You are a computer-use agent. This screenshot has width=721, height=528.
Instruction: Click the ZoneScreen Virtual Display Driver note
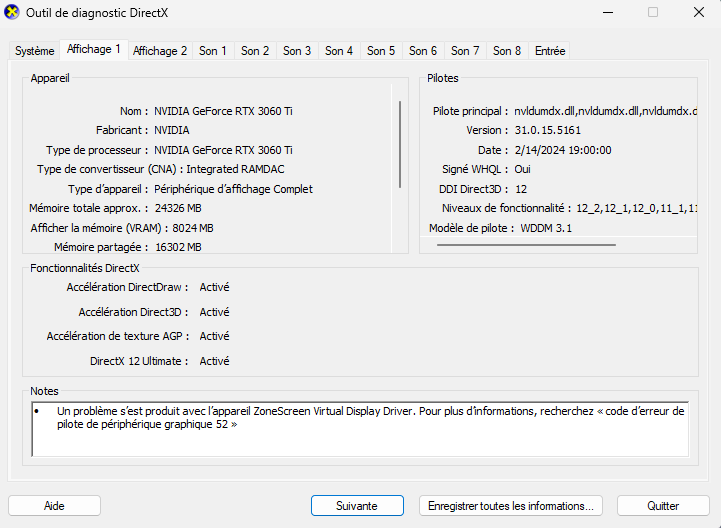click(x=371, y=418)
